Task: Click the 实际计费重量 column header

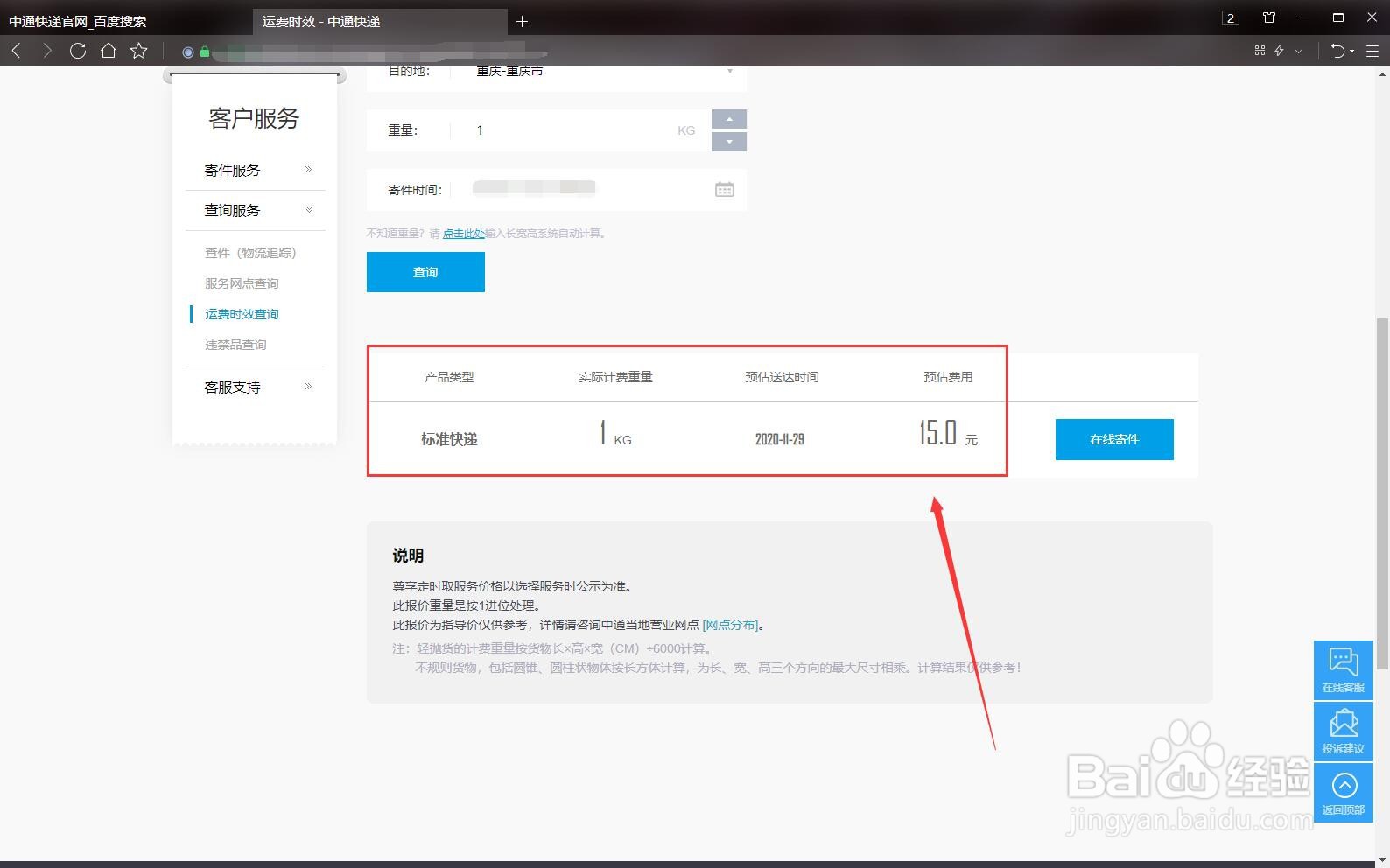Action: click(x=615, y=377)
